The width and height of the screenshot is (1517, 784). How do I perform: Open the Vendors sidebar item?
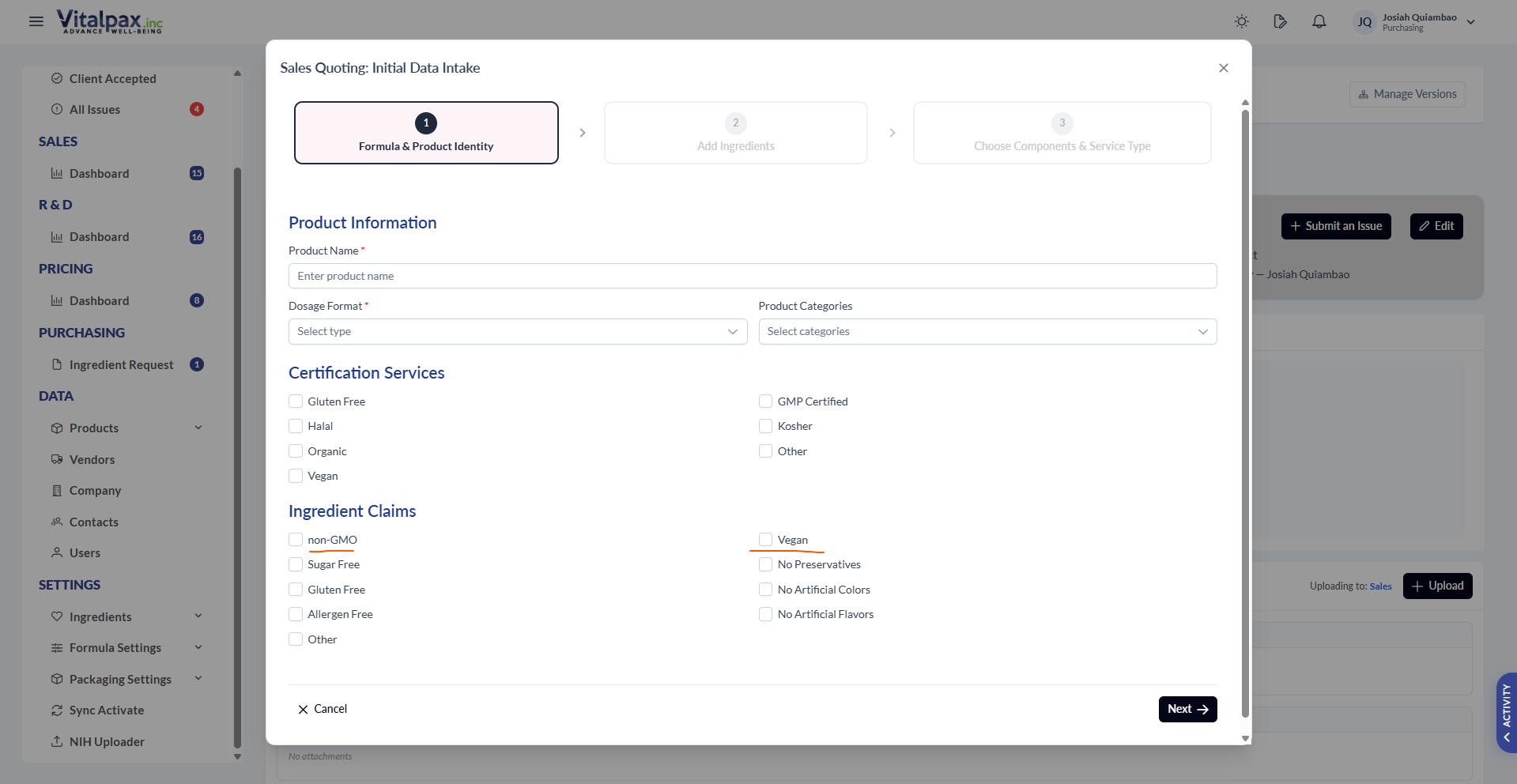coord(92,459)
